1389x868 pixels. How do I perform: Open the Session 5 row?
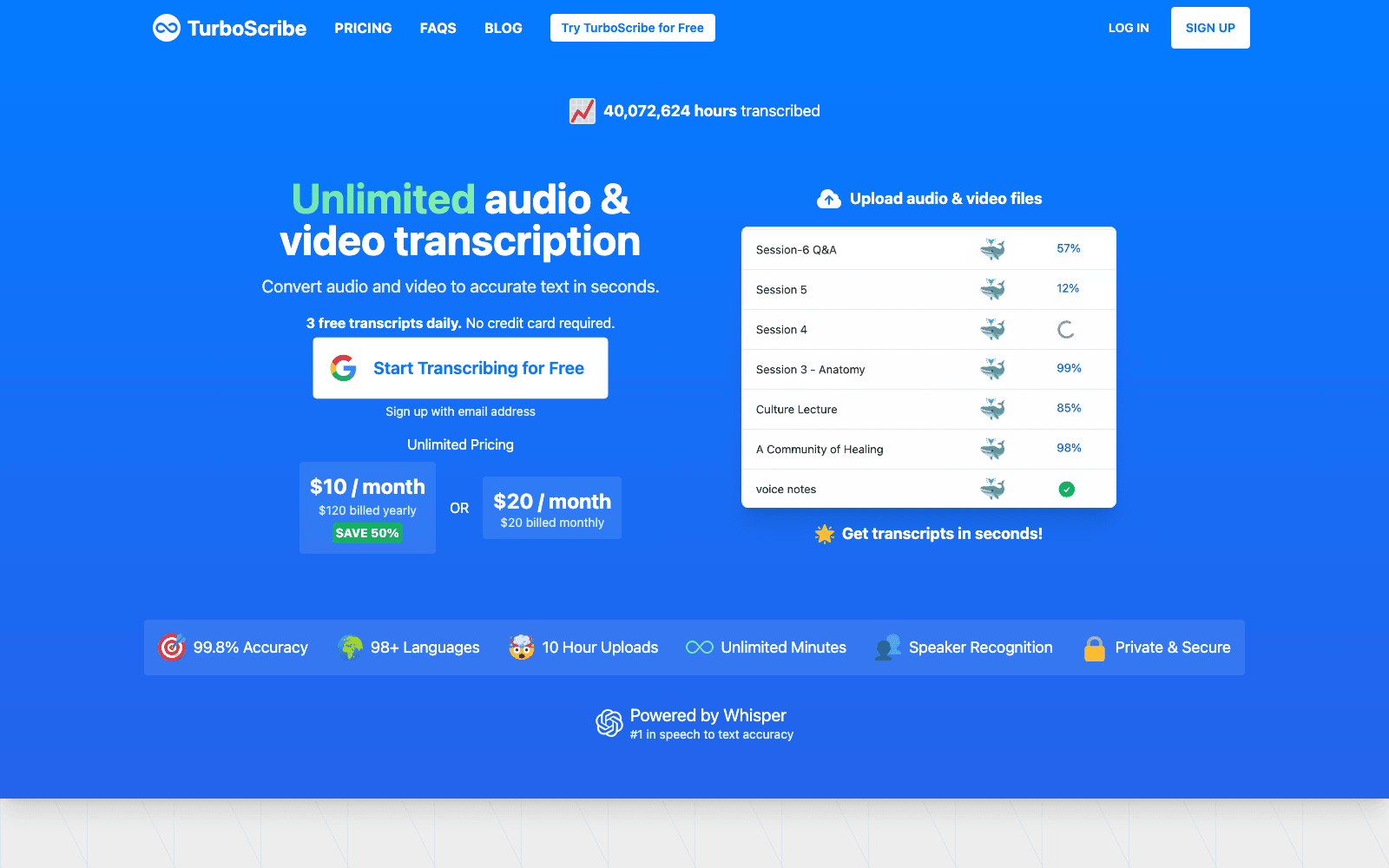(929, 290)
